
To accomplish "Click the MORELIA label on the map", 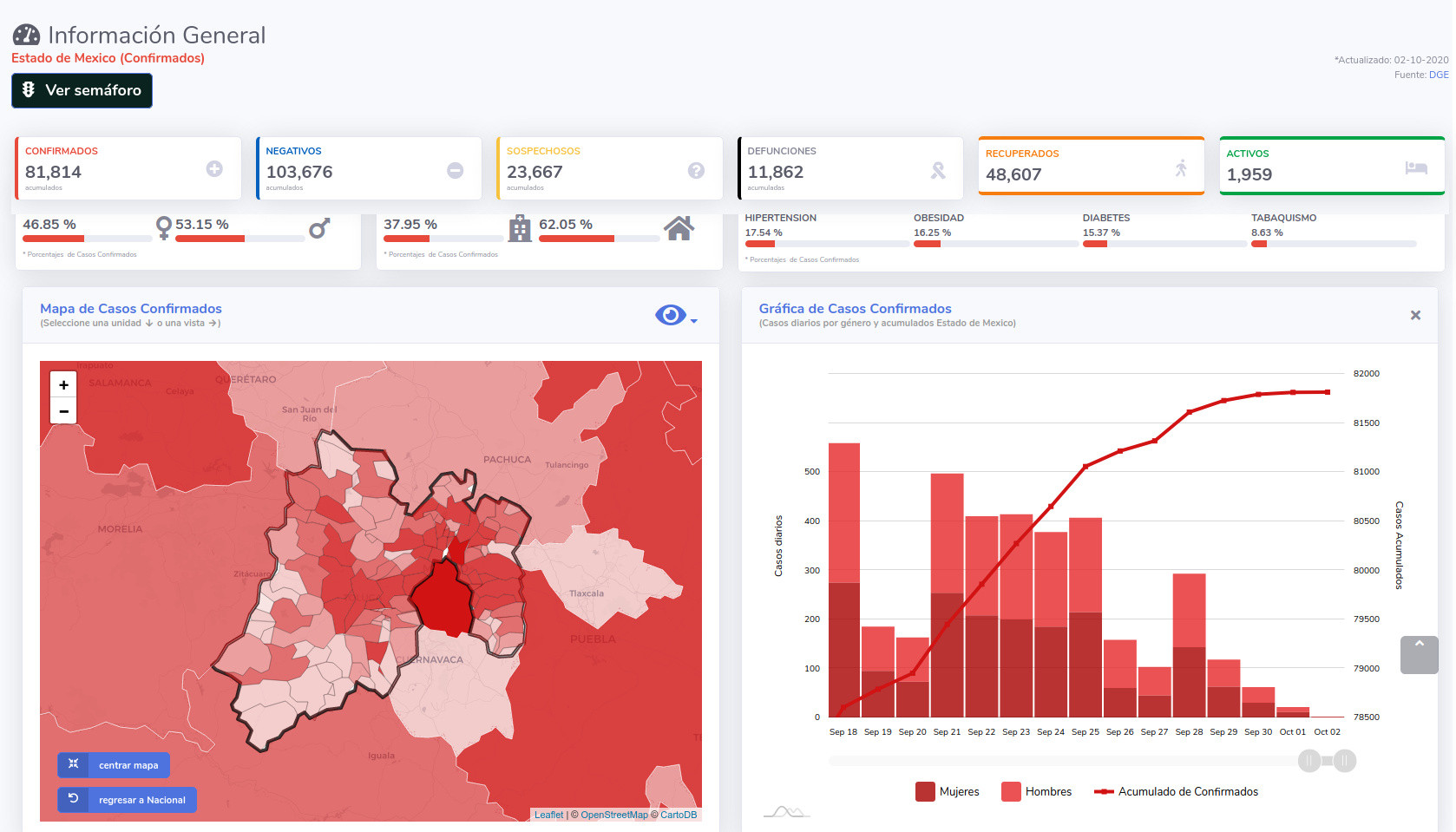I will [x=120, y=529].
